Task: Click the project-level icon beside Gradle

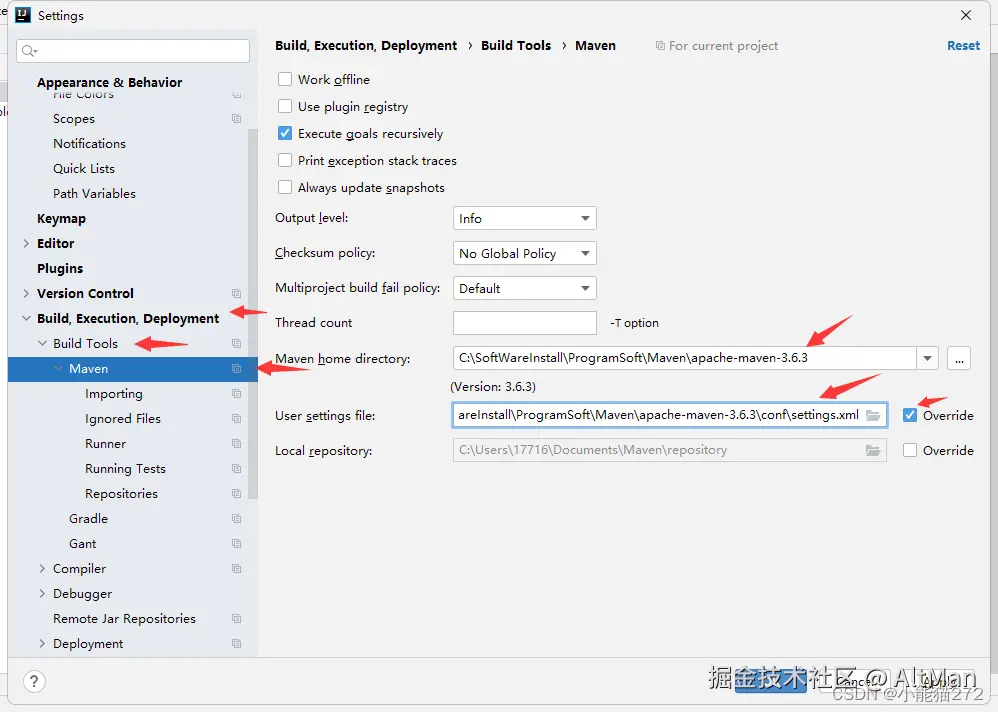Action: [237, 519]
